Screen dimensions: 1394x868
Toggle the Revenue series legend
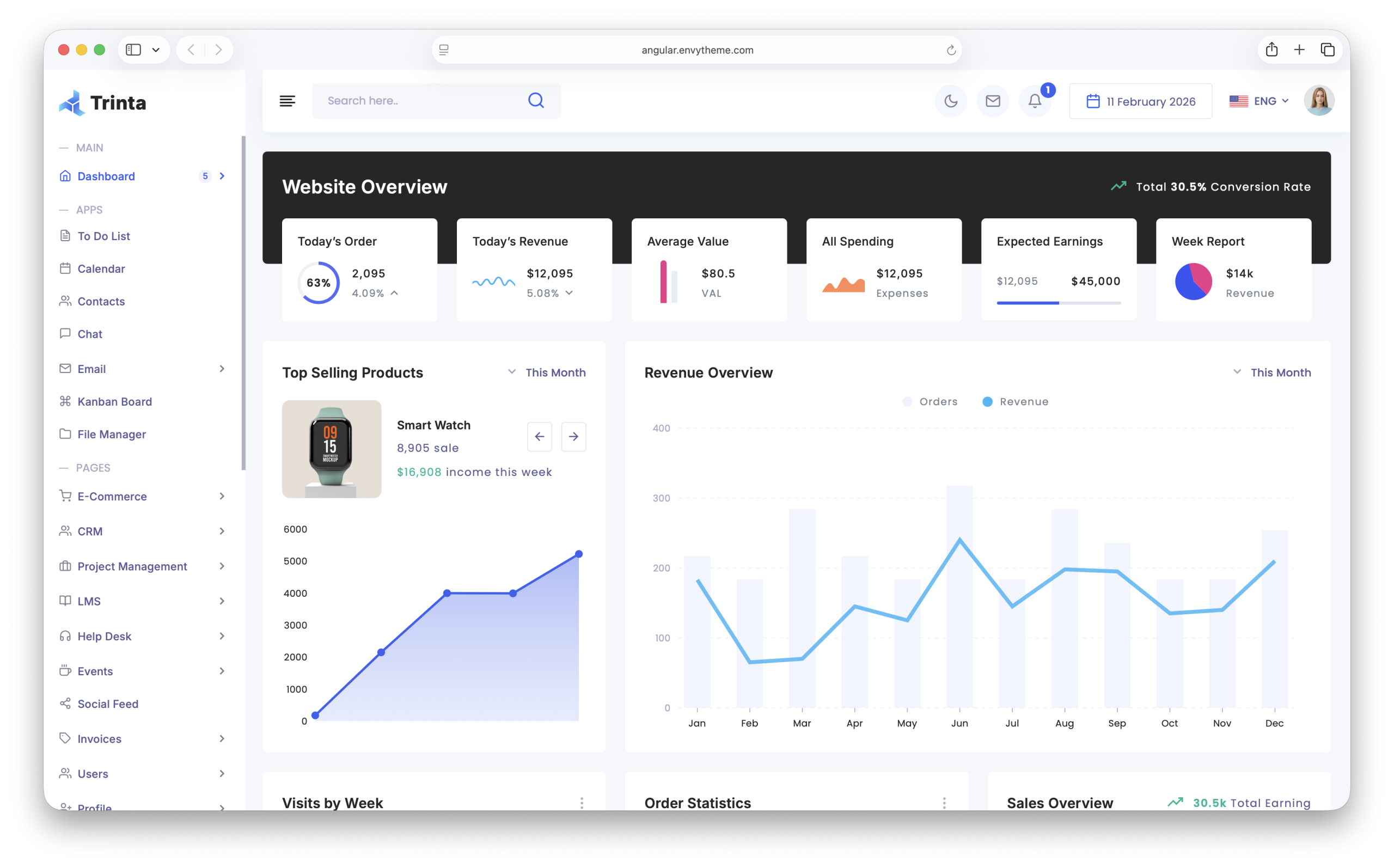1015,401
